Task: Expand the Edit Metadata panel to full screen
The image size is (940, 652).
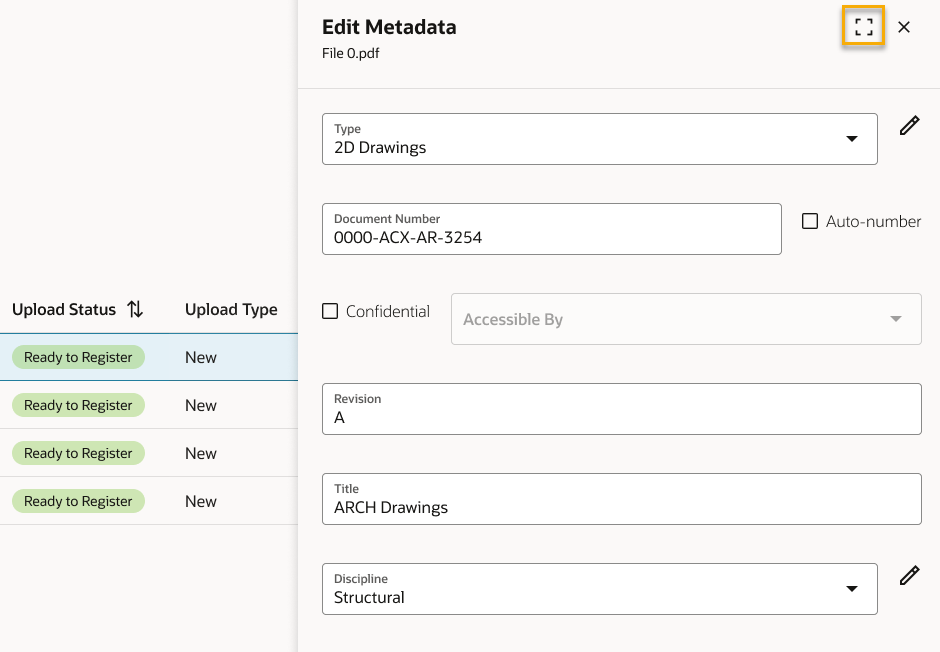Action: point(864,27)
